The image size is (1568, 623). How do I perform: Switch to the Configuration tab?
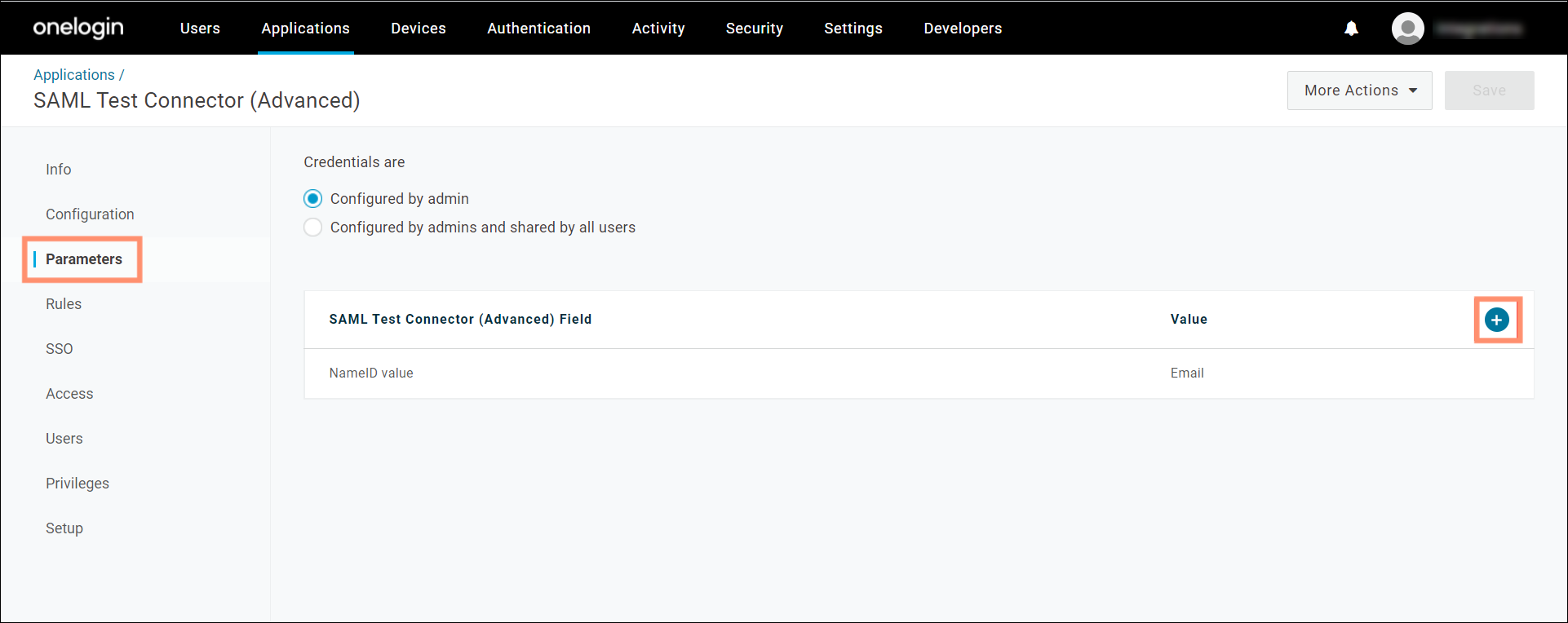pyautogui.click(x=90, y=214)
